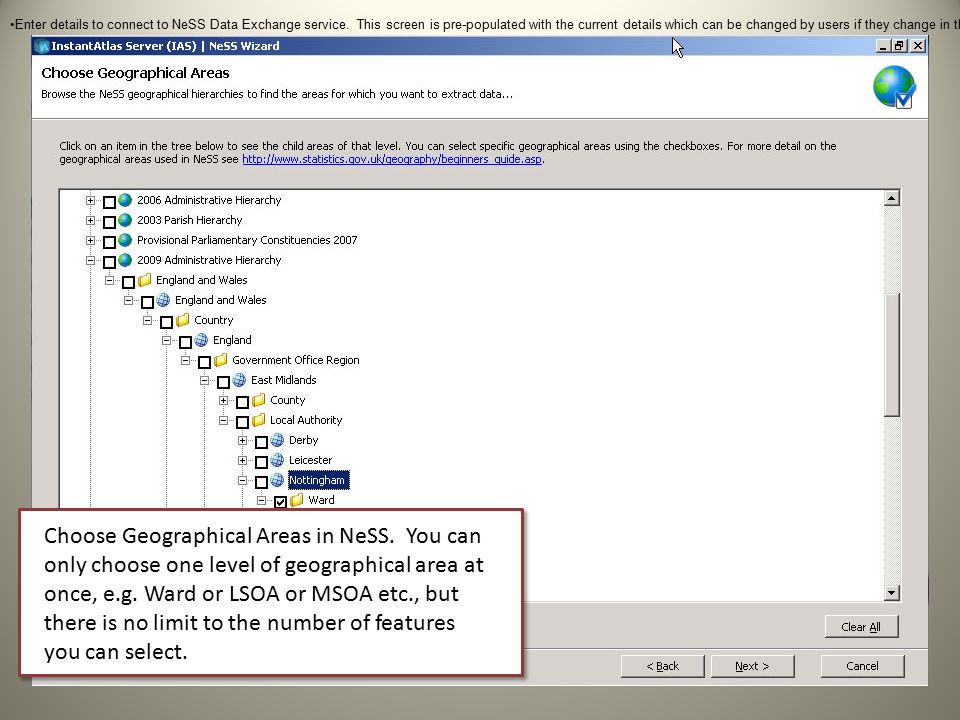
Task: Expand the County node
Action: [x=223, y=400]
